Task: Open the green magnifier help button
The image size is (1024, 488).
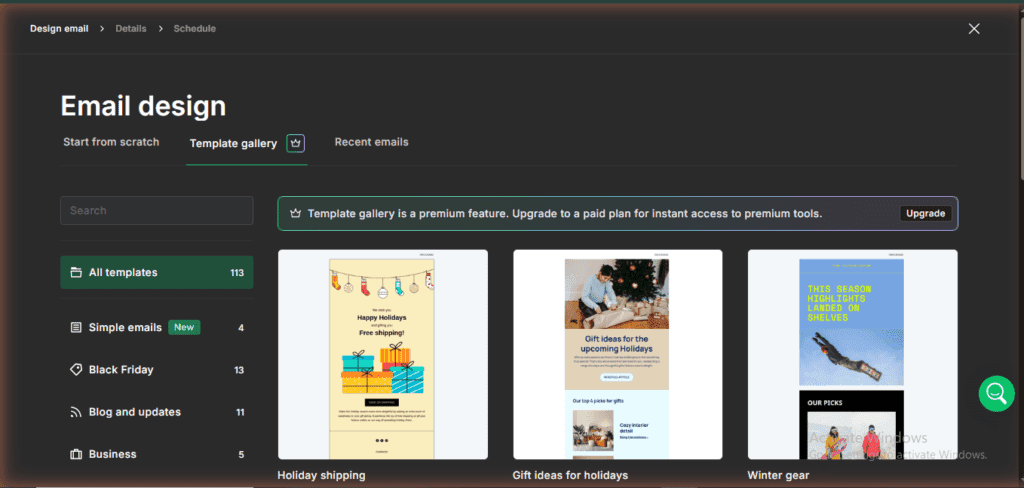Action: point(996,393)
